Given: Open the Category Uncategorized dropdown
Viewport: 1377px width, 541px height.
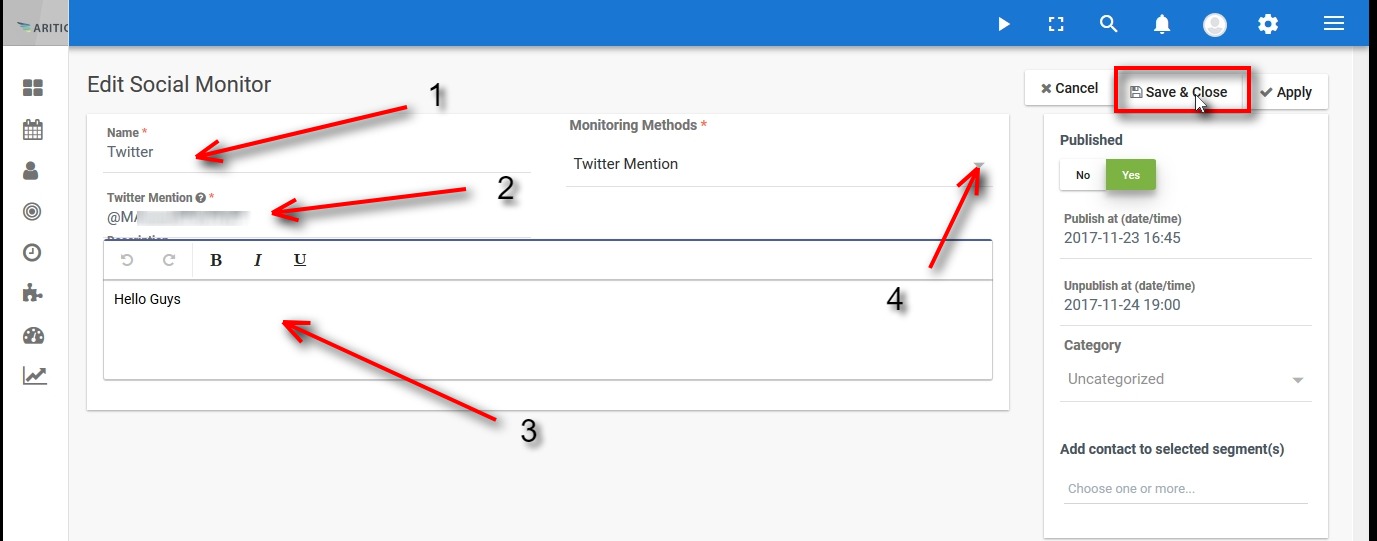Looking at the screenshot, I should tap(1186, 380).
